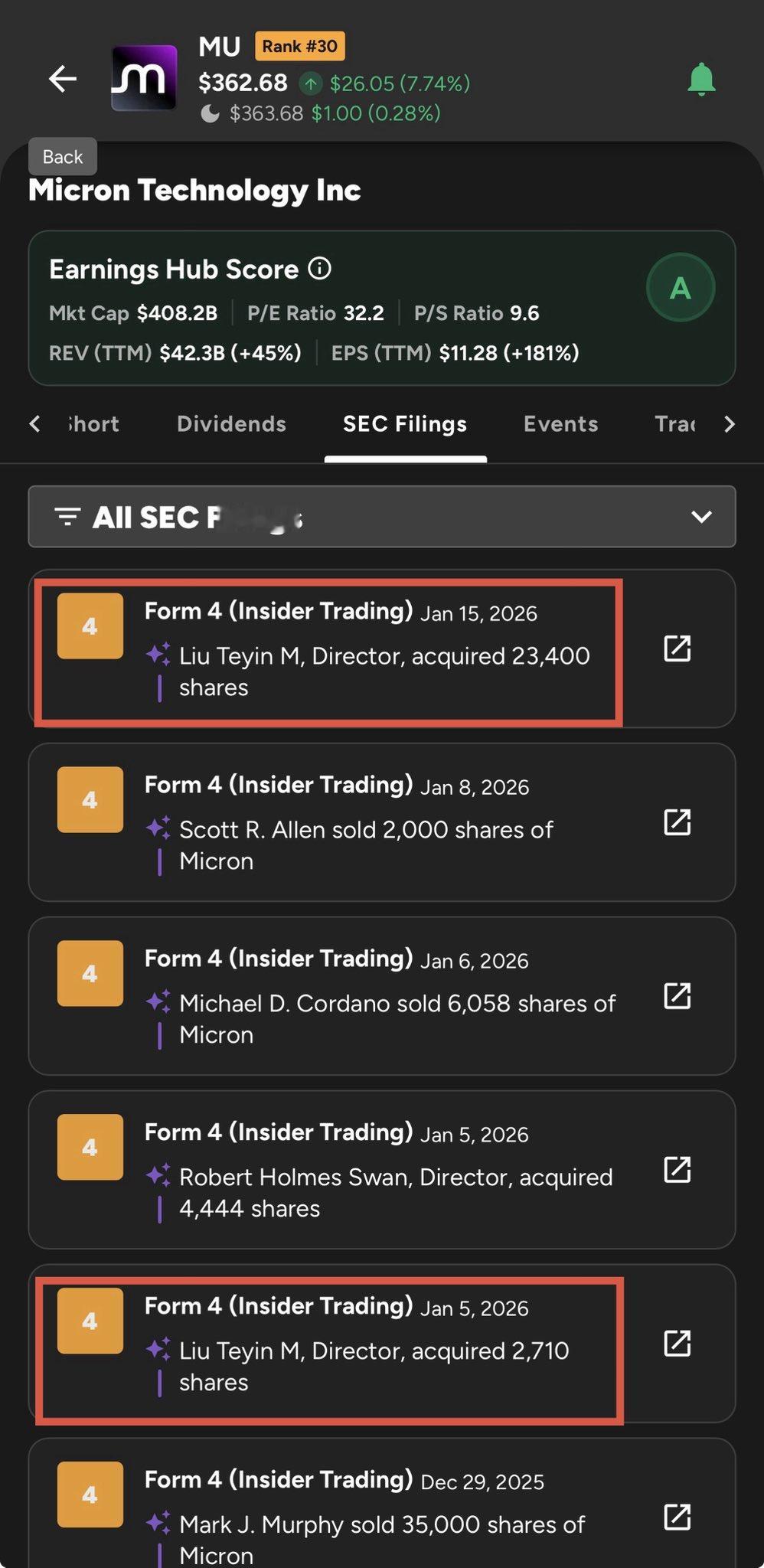Toggle the green price alert bell

point(701,80)
